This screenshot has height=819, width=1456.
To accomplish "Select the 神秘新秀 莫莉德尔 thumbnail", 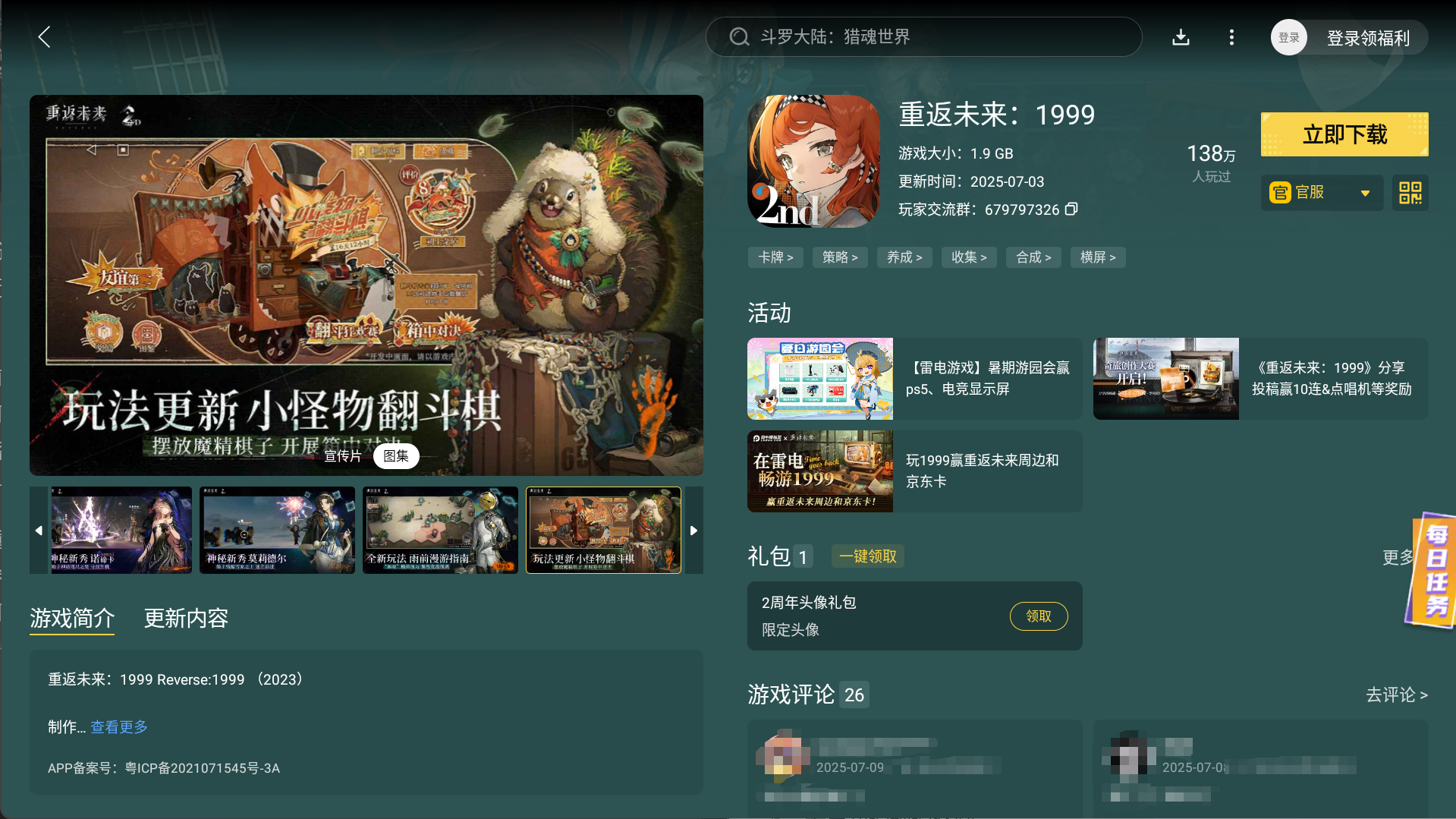I will 277,530.
